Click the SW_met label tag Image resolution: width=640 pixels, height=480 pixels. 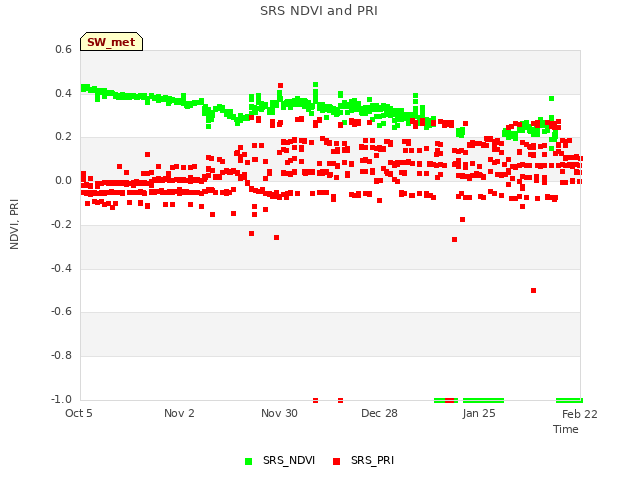click(111, 42)
